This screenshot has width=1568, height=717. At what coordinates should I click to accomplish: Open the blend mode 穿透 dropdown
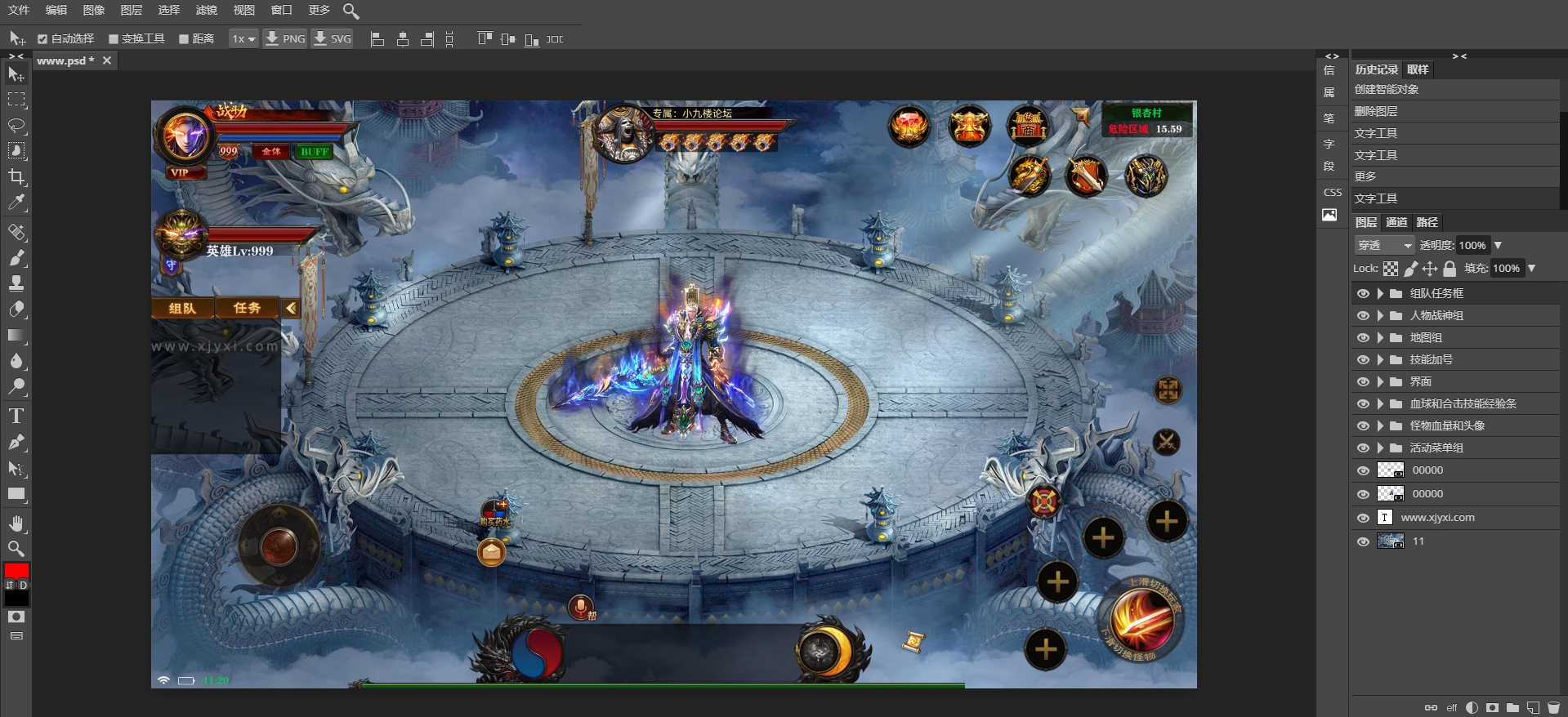pyautogui.click(x=1384, y=245)
